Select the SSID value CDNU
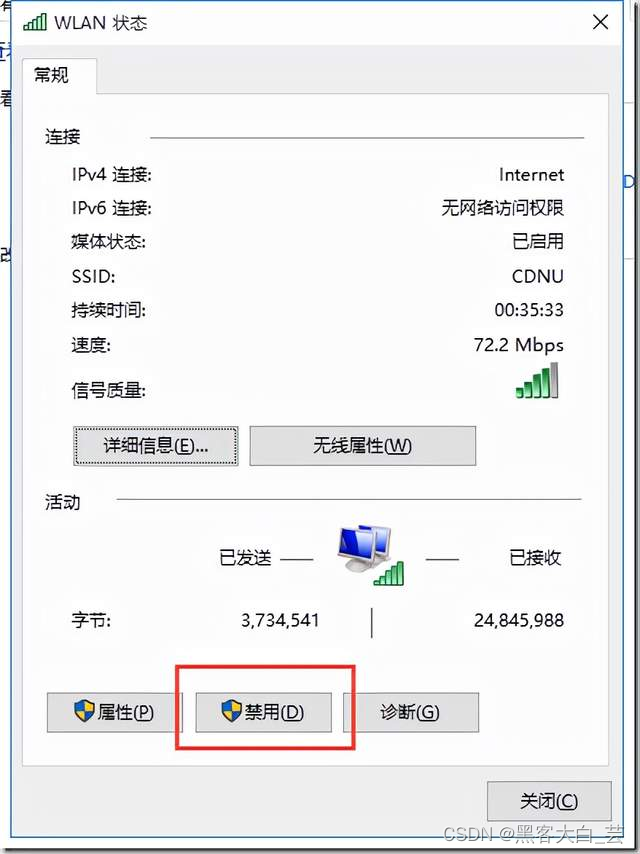Image resolution: width=640 pixels, height=854 pixels. pyautogui.click(x=538, y=277)
